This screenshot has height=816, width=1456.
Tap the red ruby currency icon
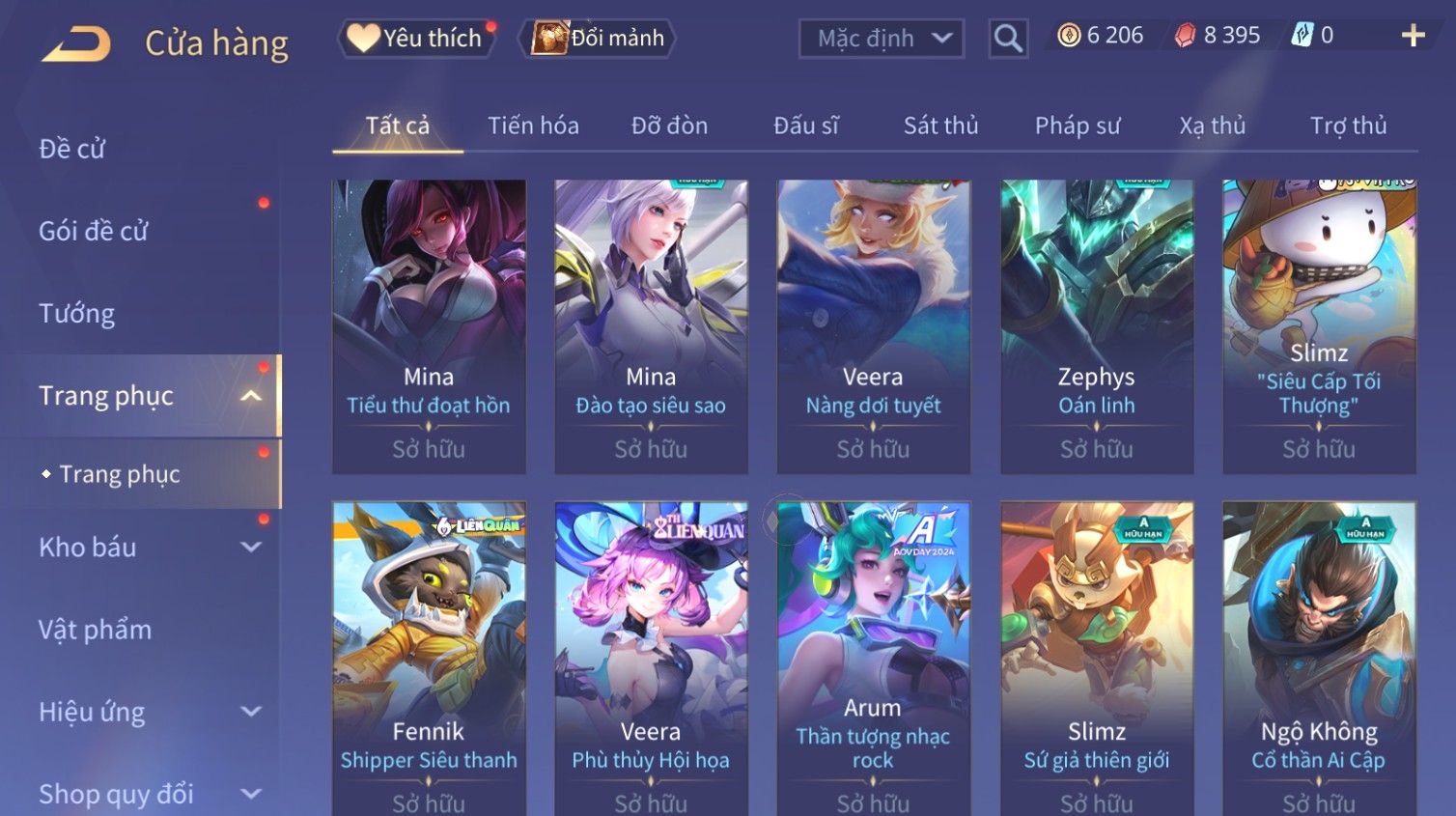1185,36
